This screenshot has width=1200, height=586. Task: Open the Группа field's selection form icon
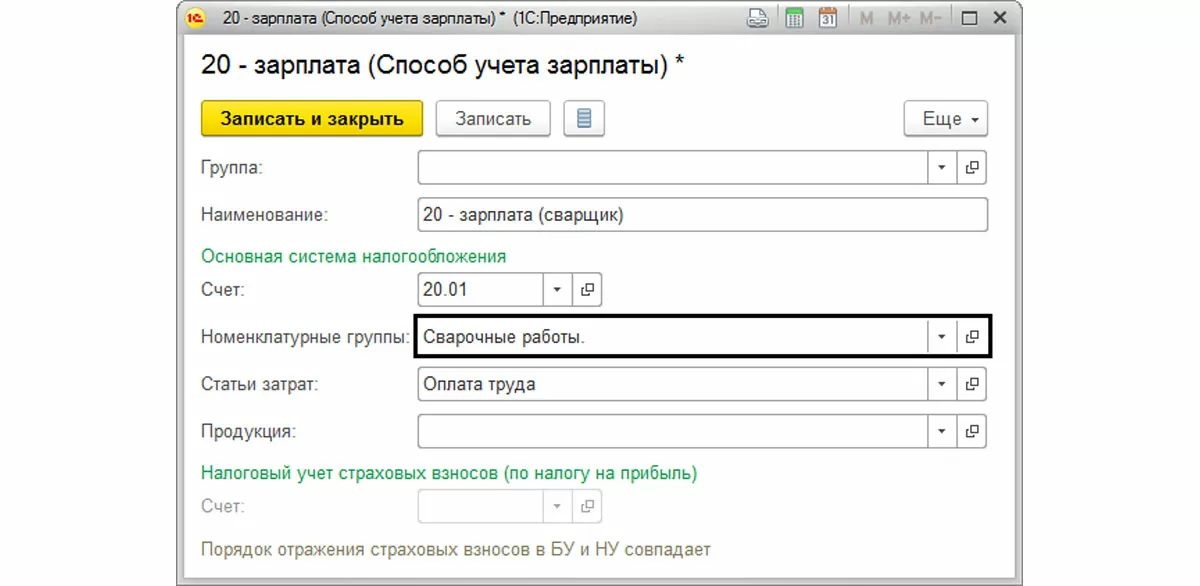pos(971,168)
